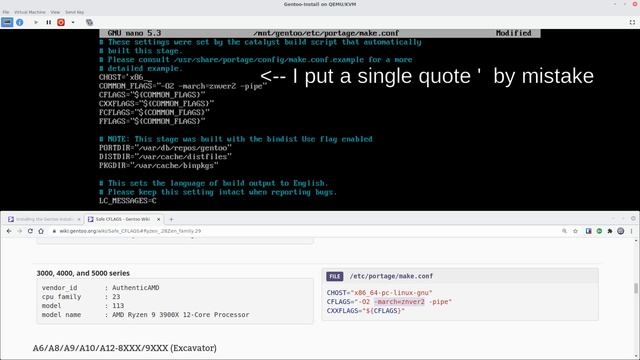The image size is (640, 360).
Task: Go forward in the browser
Action: 20,231
